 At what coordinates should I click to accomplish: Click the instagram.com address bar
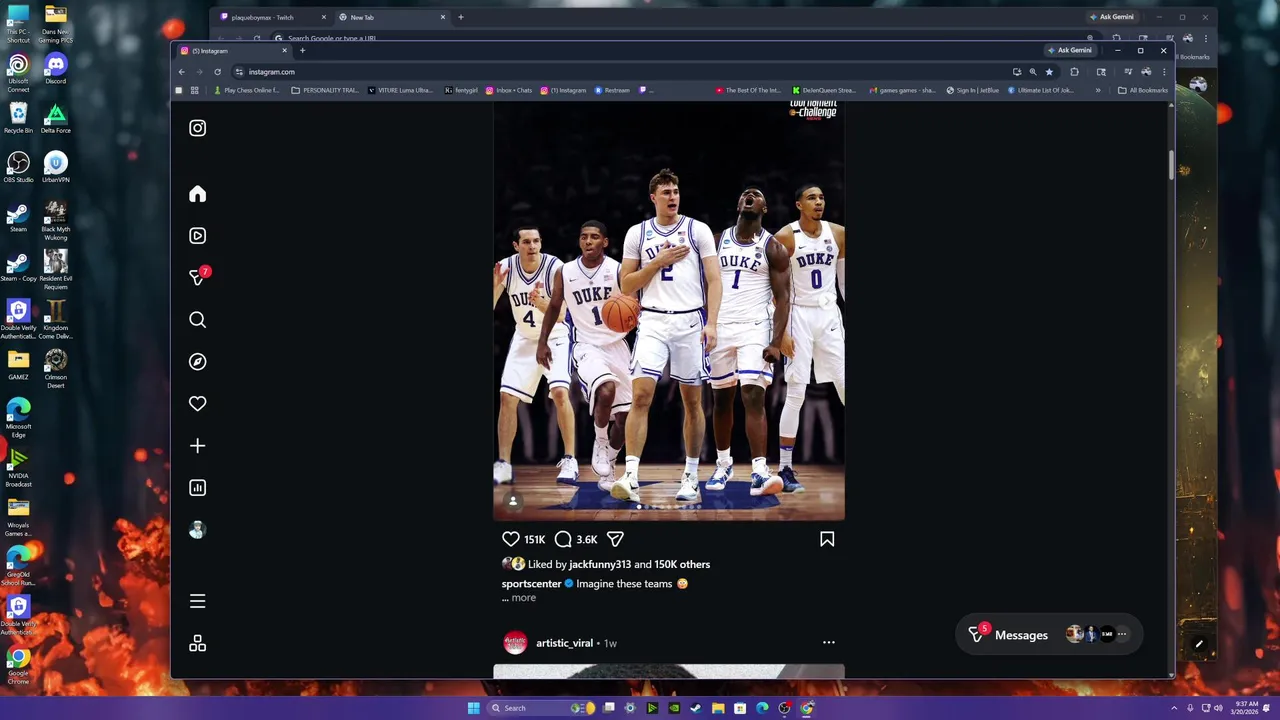point(620,72)
